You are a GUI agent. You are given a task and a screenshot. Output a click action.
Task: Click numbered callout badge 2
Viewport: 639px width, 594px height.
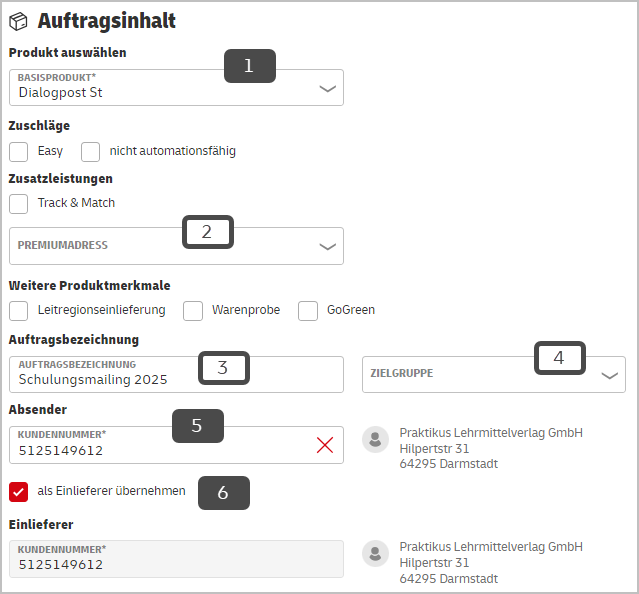(208, 232)
